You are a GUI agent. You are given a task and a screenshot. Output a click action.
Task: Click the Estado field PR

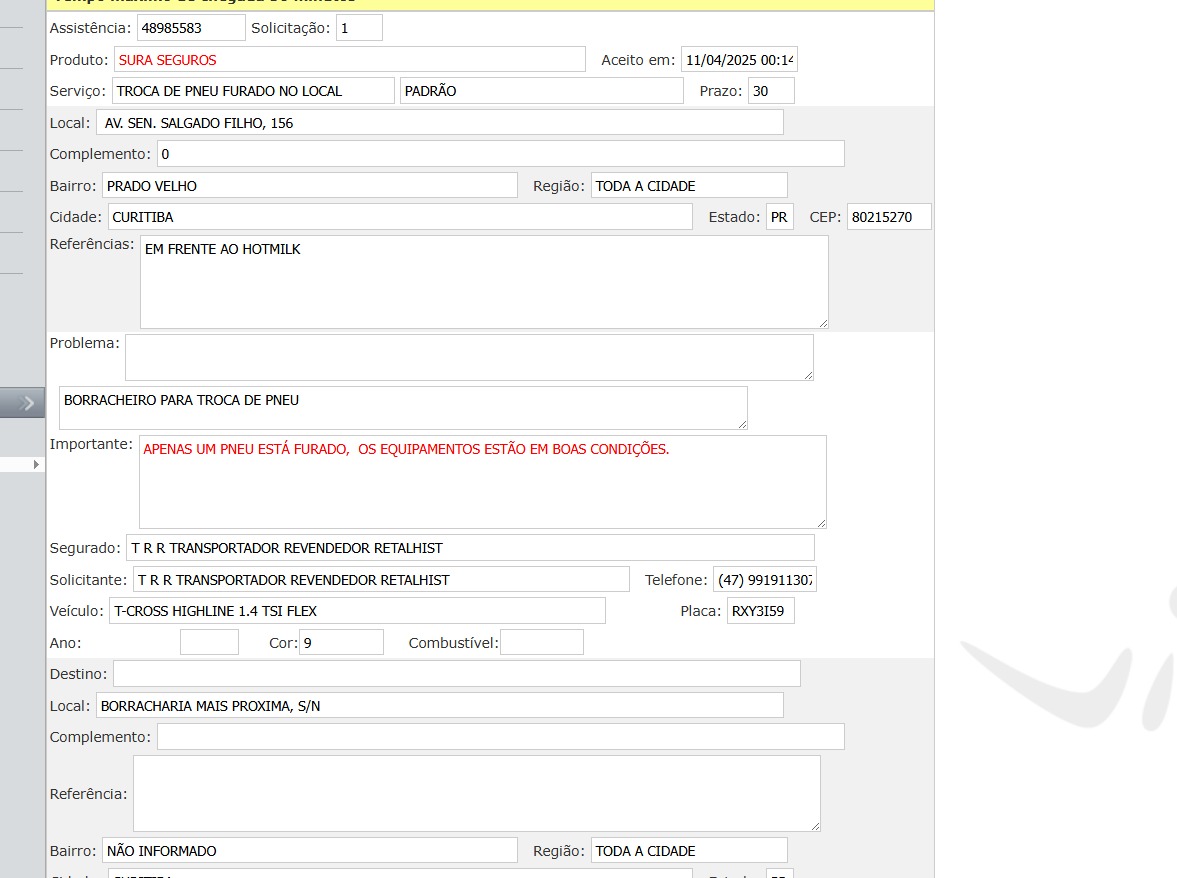(x=780, y=217)
